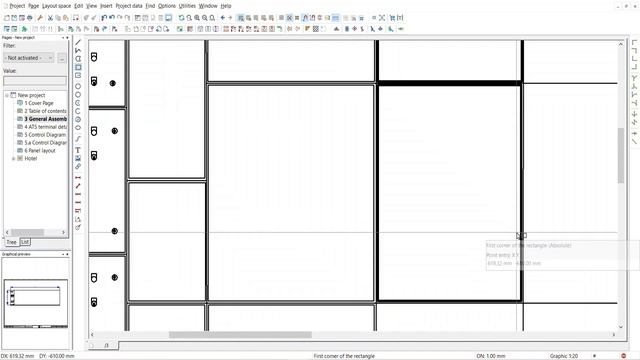Open the Options menu

pos(167,6)
